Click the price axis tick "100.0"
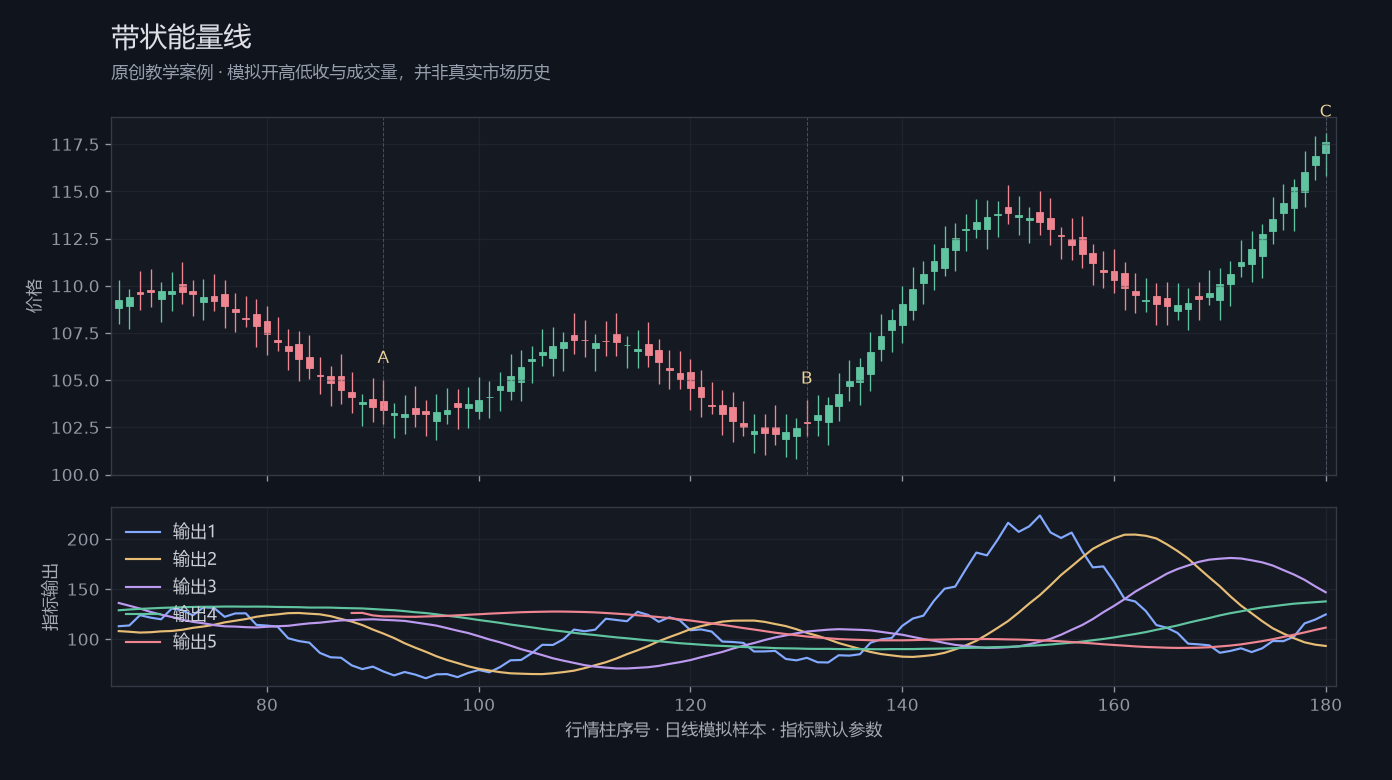This screenshot has height=780, width=1392. click(75, 475)
